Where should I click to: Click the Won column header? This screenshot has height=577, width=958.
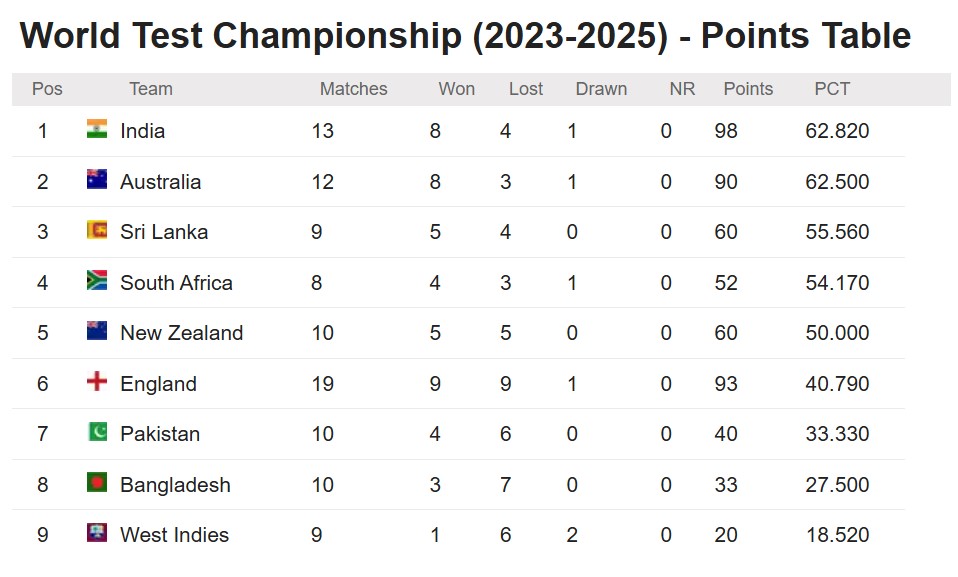(x=456, y=89)
